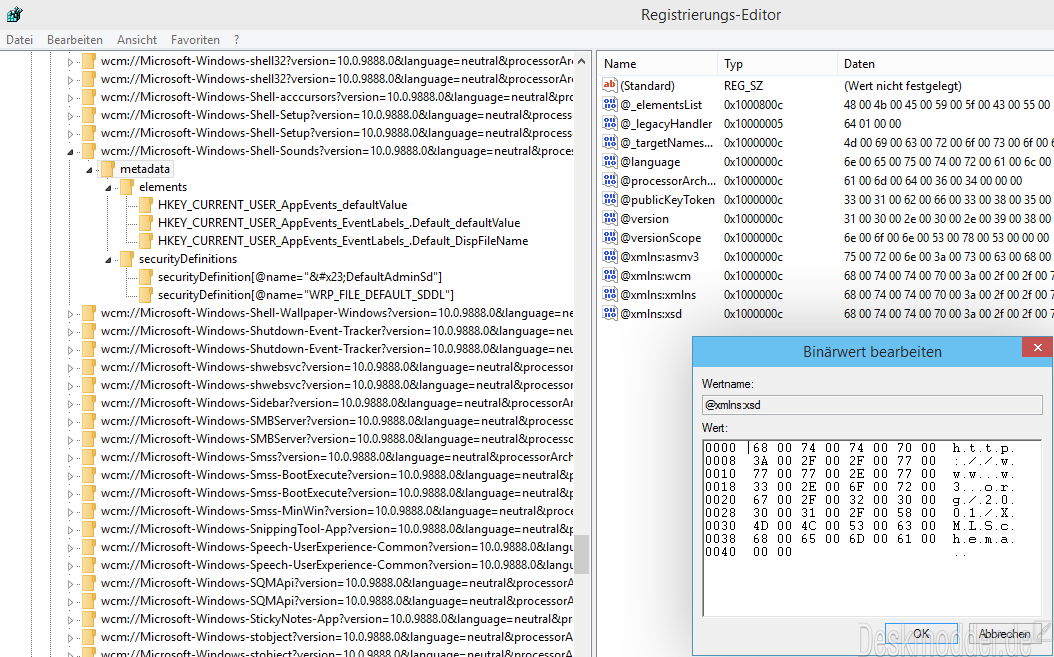Screen dimensions: 1054x657
Task: Click binary icon of @xmlns:xmlns value
Action: (610, 294)
